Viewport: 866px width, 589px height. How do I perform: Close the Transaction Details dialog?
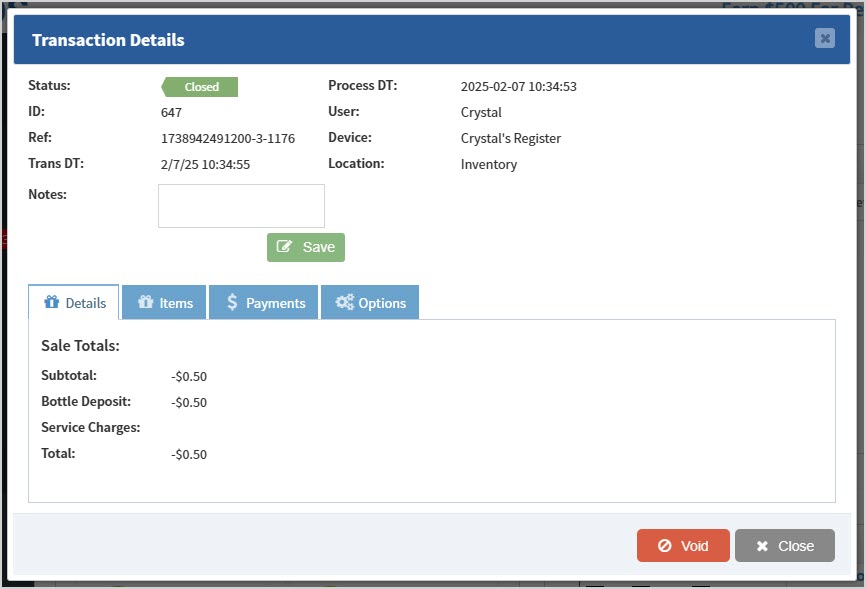coord(785,545)
